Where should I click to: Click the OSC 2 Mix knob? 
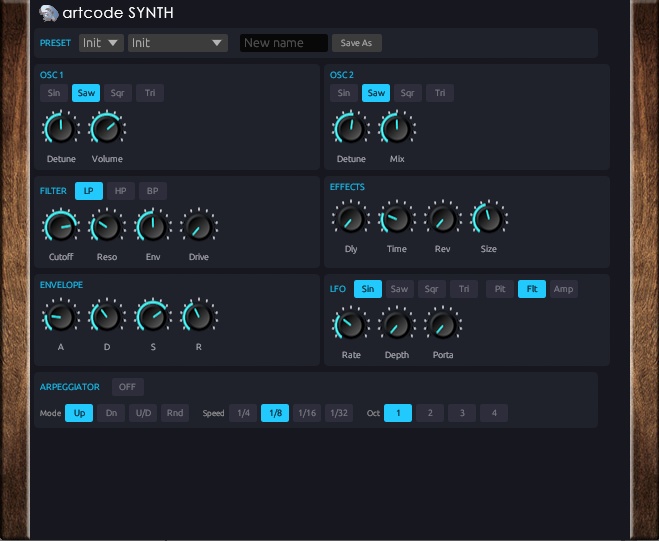(397, 128)
